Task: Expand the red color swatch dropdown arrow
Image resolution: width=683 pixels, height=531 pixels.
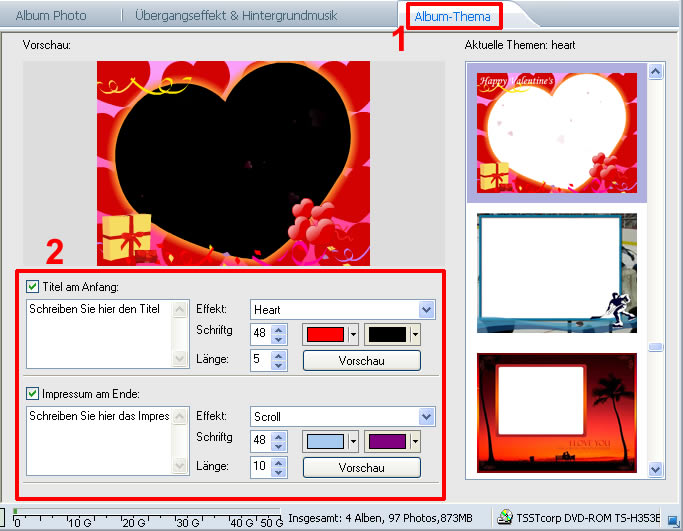Action: (353, 335)
